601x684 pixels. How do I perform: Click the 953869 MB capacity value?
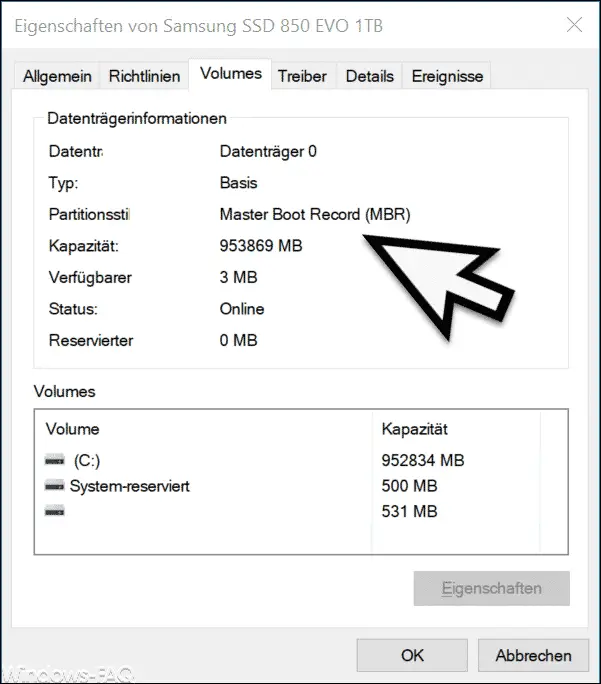(261, 246)
